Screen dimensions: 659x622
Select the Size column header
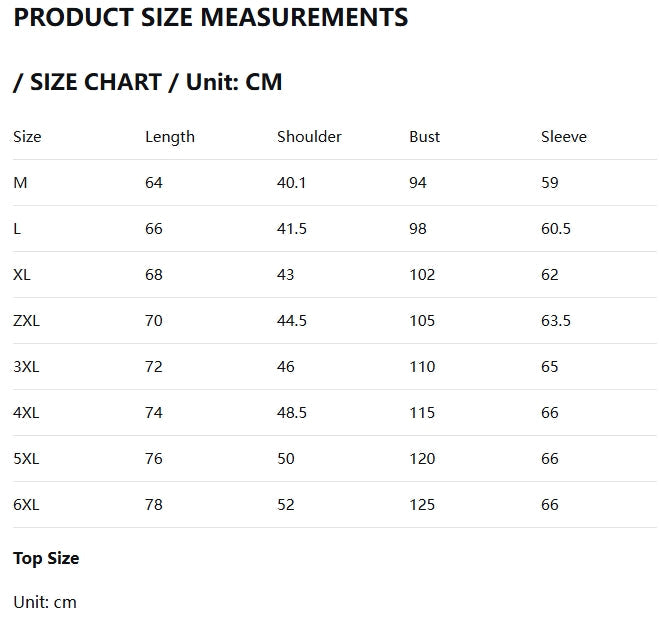(x=27, y=137)
